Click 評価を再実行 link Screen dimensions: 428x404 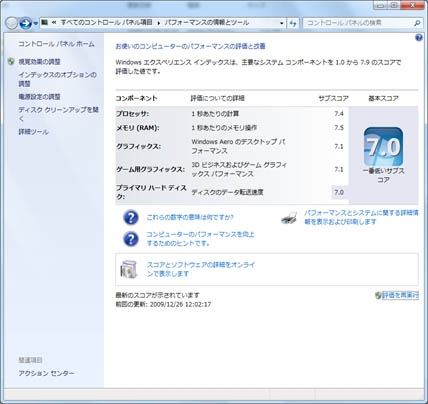click(400, 295)
